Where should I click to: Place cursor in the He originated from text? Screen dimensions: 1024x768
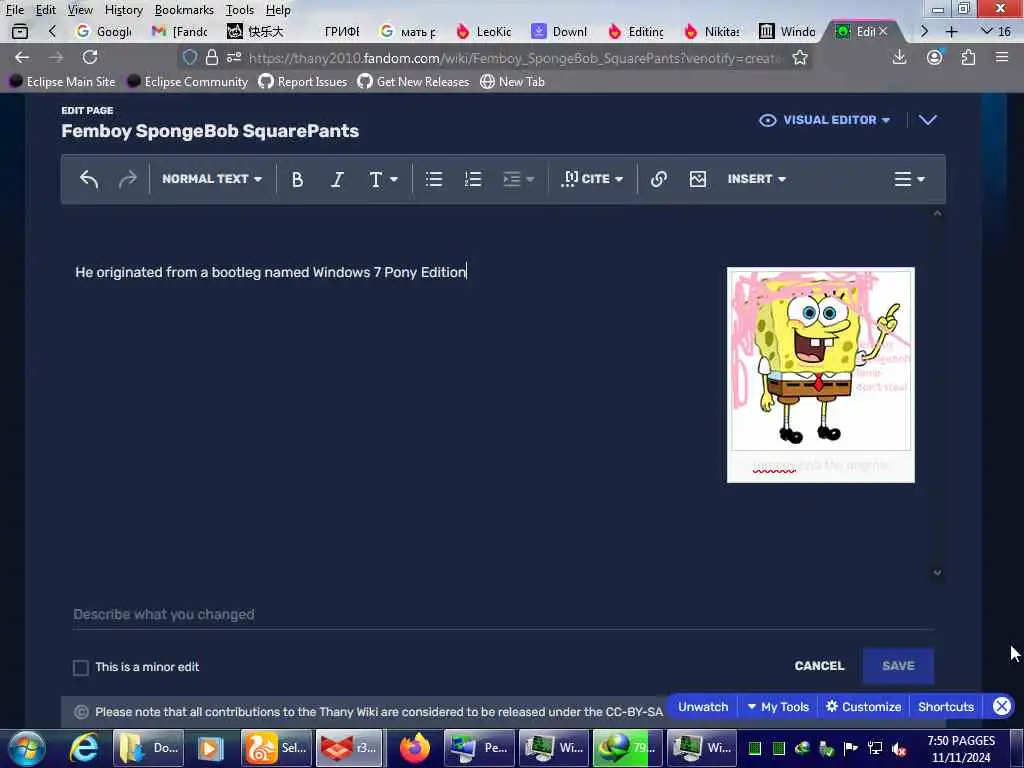click(x=270, y=272)
